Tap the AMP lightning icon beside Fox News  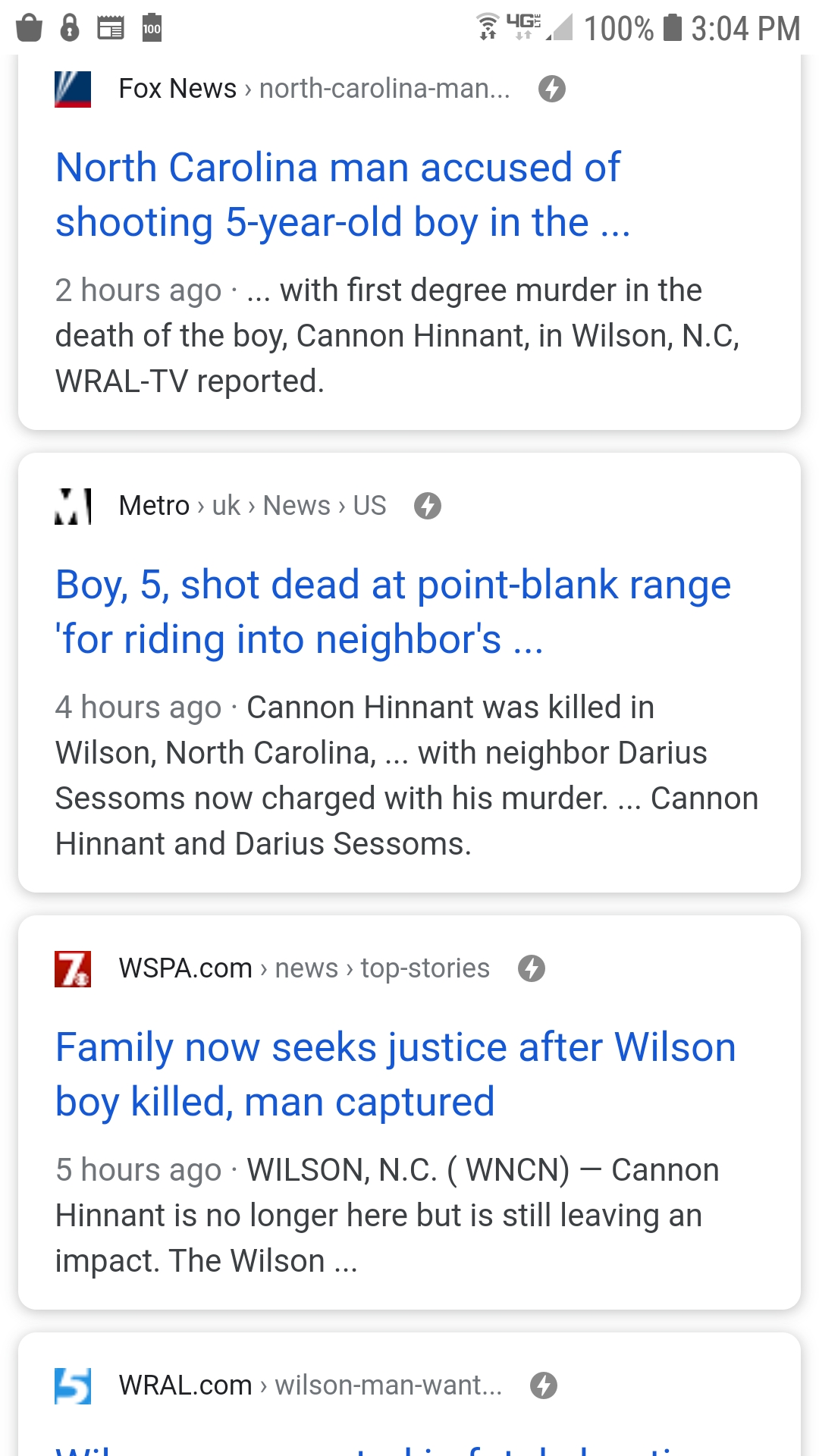pos(552,89)
